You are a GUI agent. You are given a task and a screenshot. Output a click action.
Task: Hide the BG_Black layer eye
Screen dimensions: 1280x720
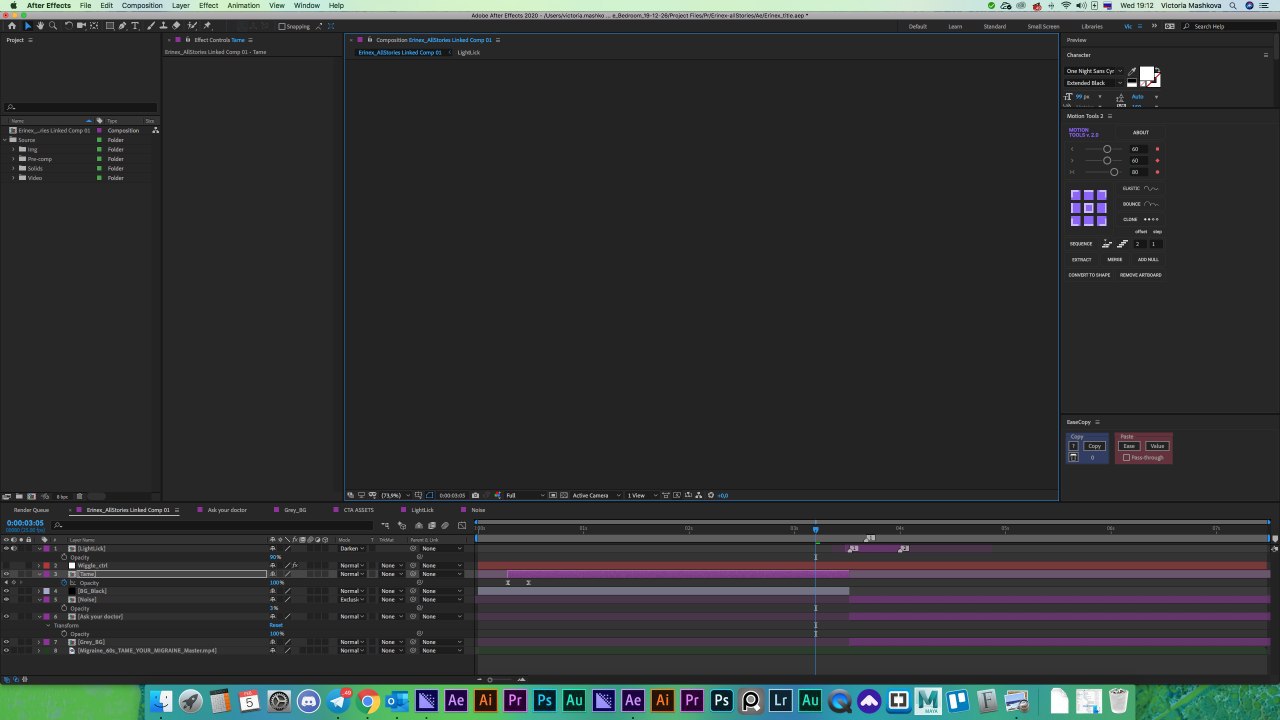coord(6,591)
